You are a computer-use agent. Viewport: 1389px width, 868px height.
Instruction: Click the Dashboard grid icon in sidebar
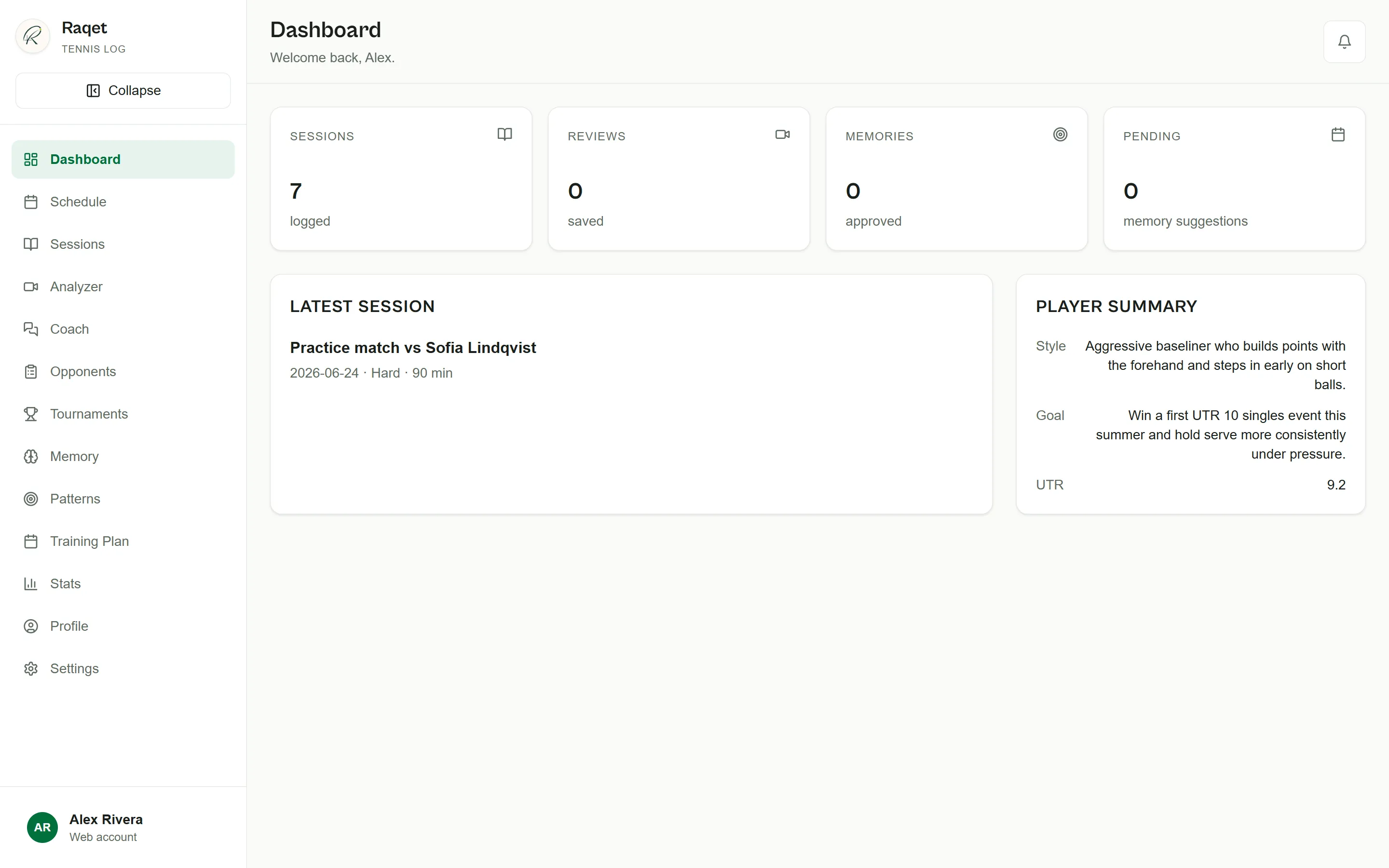31,160
